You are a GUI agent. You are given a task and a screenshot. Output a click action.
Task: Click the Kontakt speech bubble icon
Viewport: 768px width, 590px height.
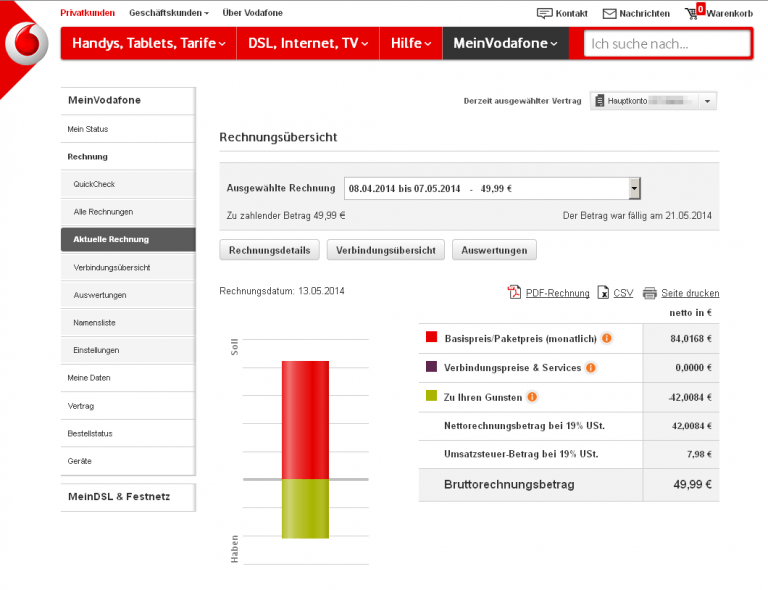click(544, 13)
